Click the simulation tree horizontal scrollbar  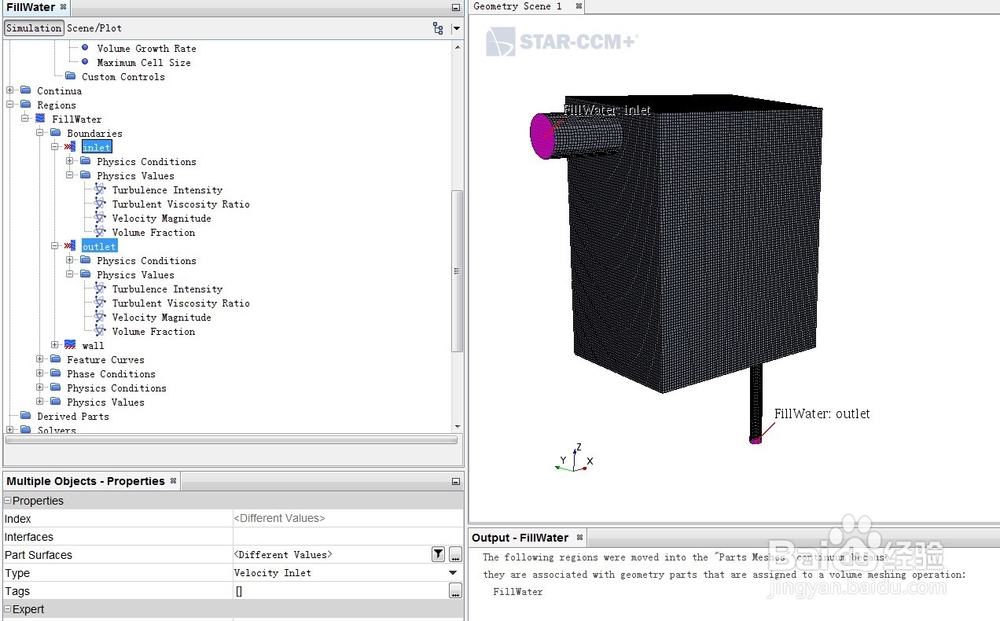click(232, 439)
